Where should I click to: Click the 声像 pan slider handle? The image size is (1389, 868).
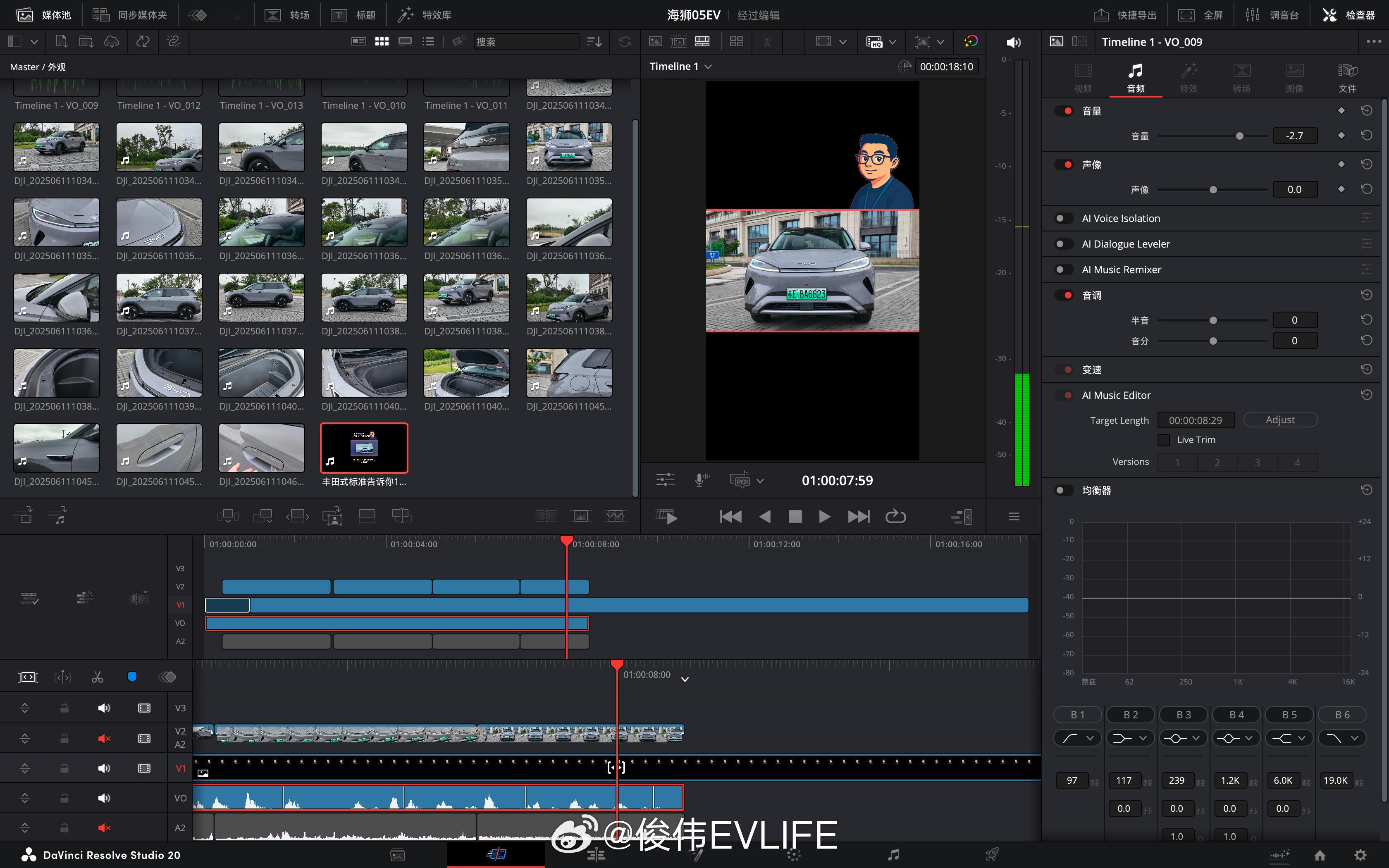(x=1213, y=189)
